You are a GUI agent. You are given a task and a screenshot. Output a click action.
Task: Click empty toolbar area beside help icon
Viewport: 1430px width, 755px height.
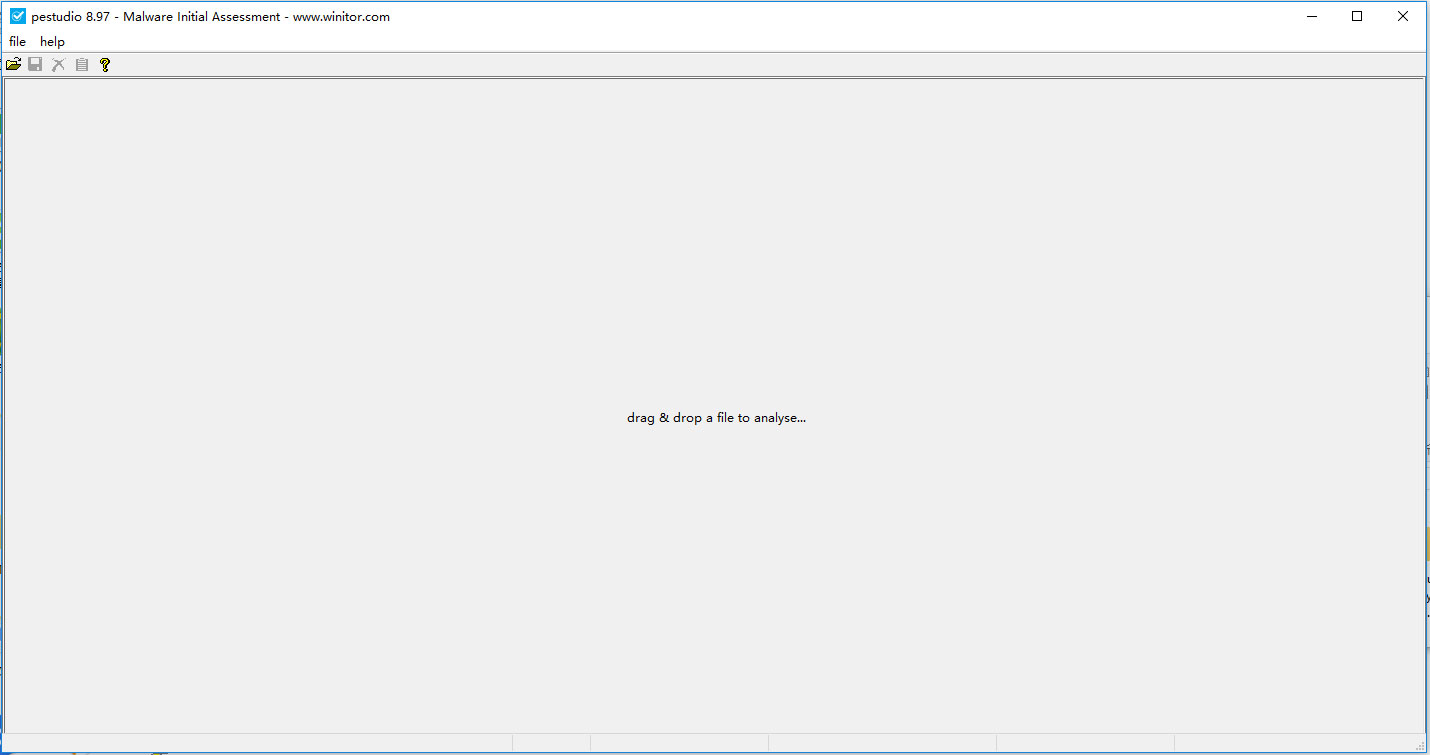pos(760,64)
